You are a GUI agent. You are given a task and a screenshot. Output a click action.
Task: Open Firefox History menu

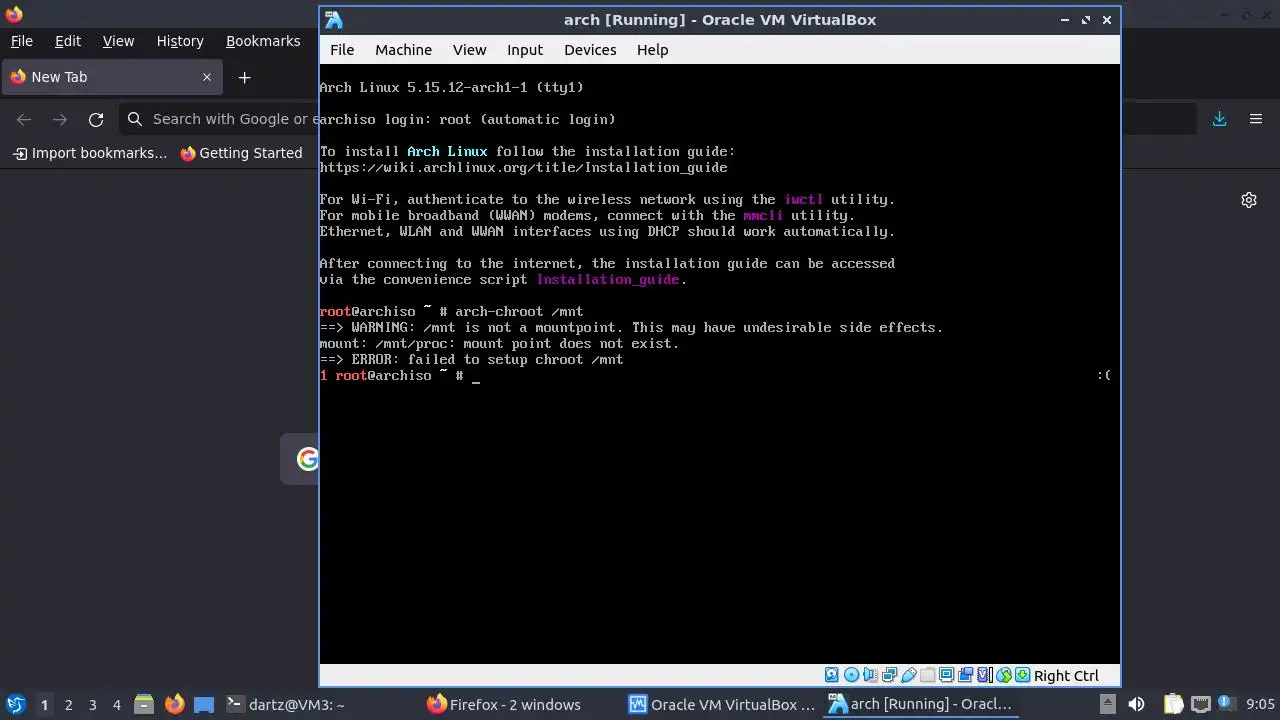point(180,41)
